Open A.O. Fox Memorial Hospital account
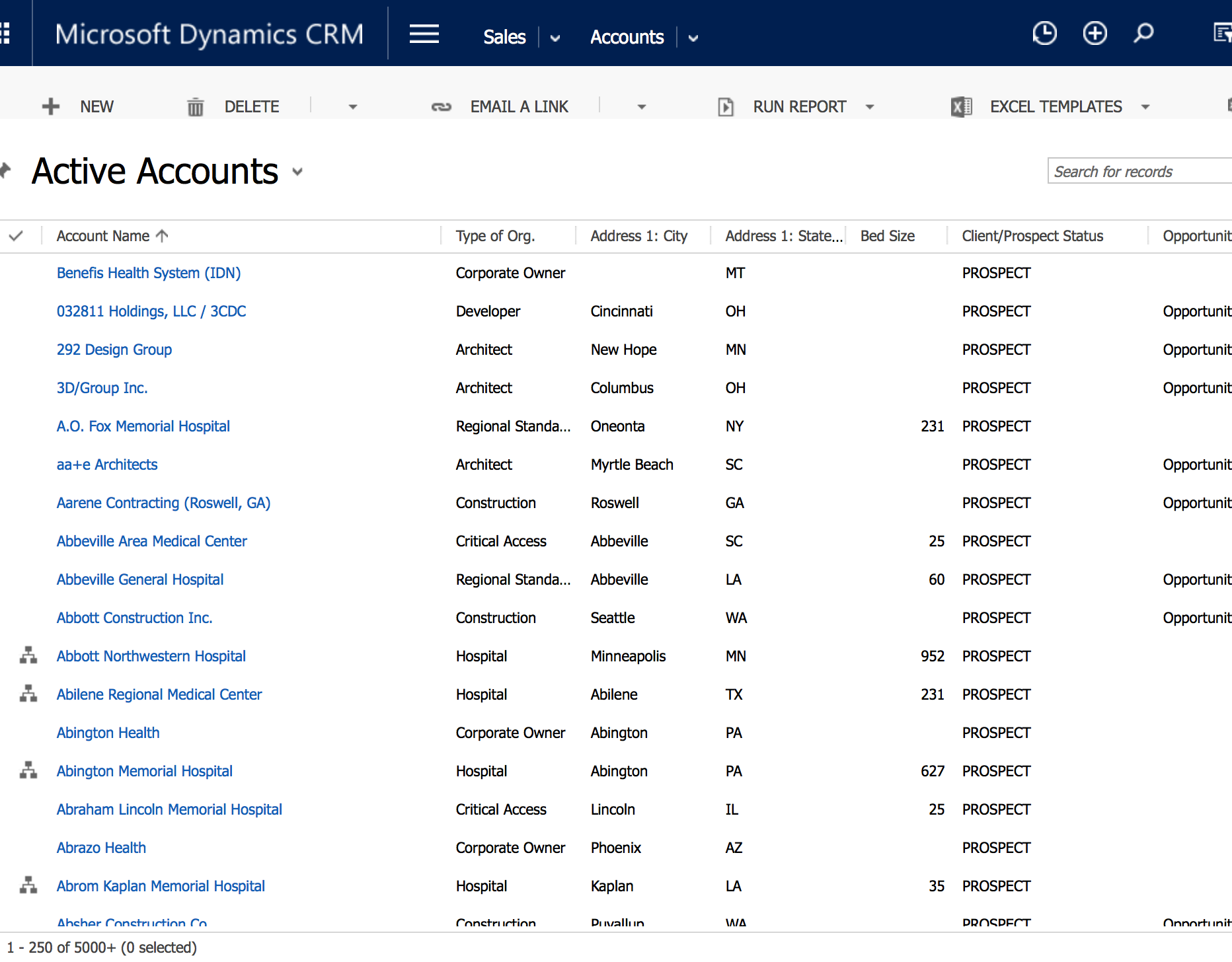Screen dimensions: 1232x962 (143, 426)
